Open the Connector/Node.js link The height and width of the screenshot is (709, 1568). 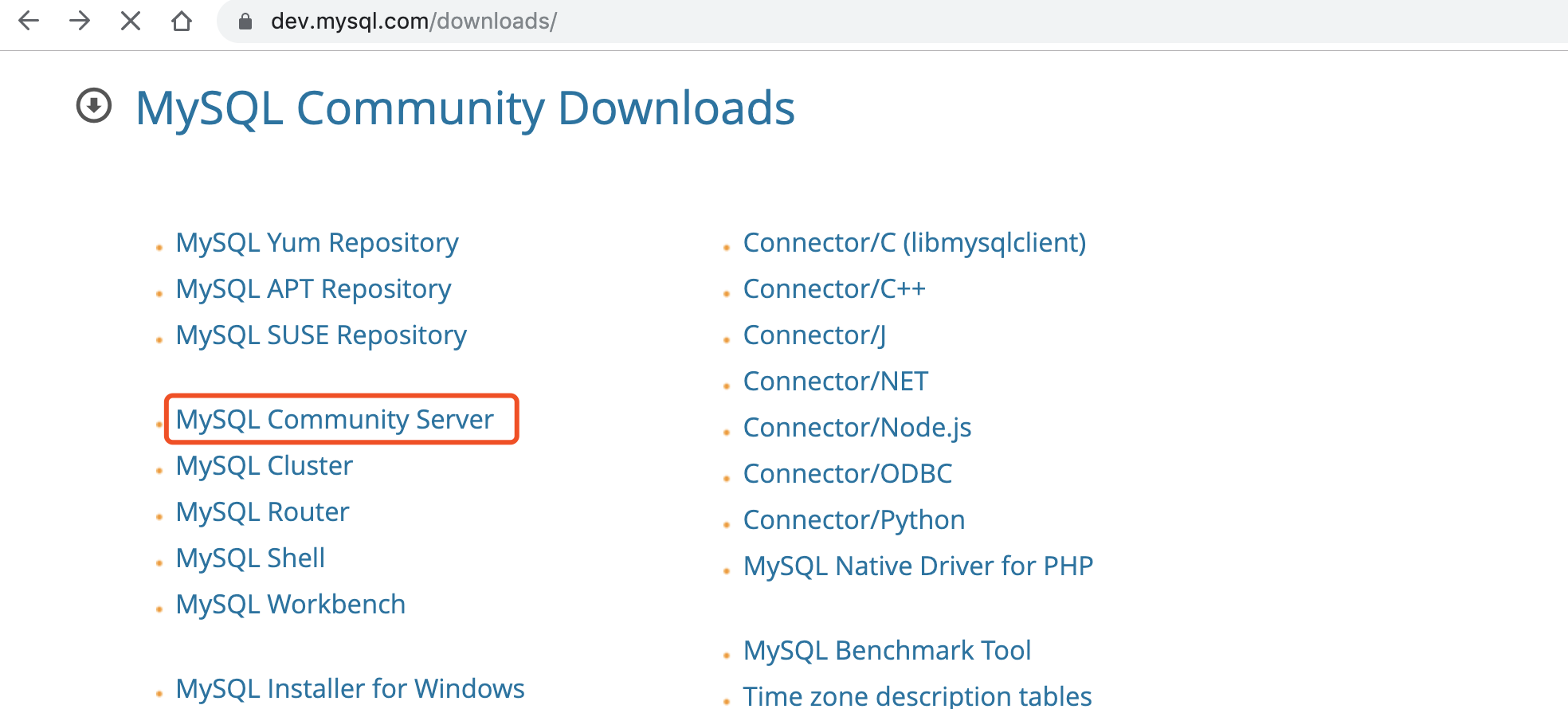[x=857, y=428]
